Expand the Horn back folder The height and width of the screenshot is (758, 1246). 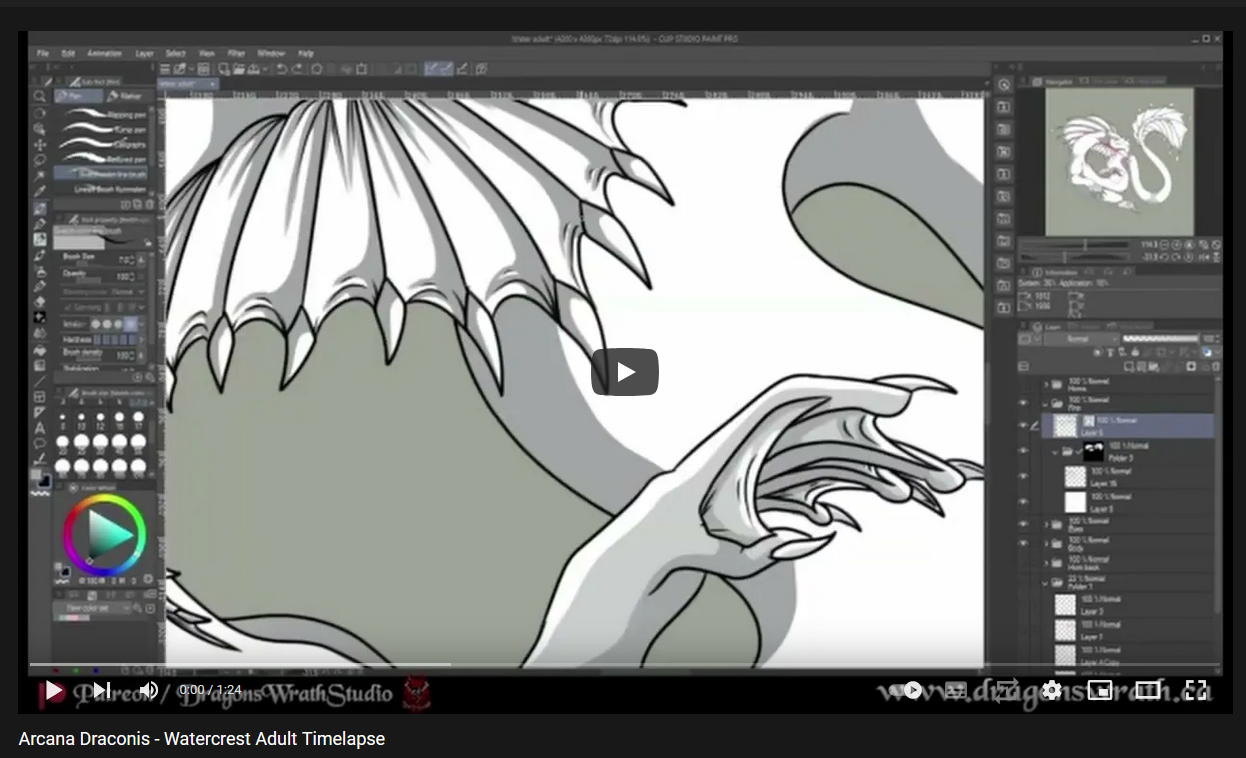pyautogui.click(x=1046, y=563)
